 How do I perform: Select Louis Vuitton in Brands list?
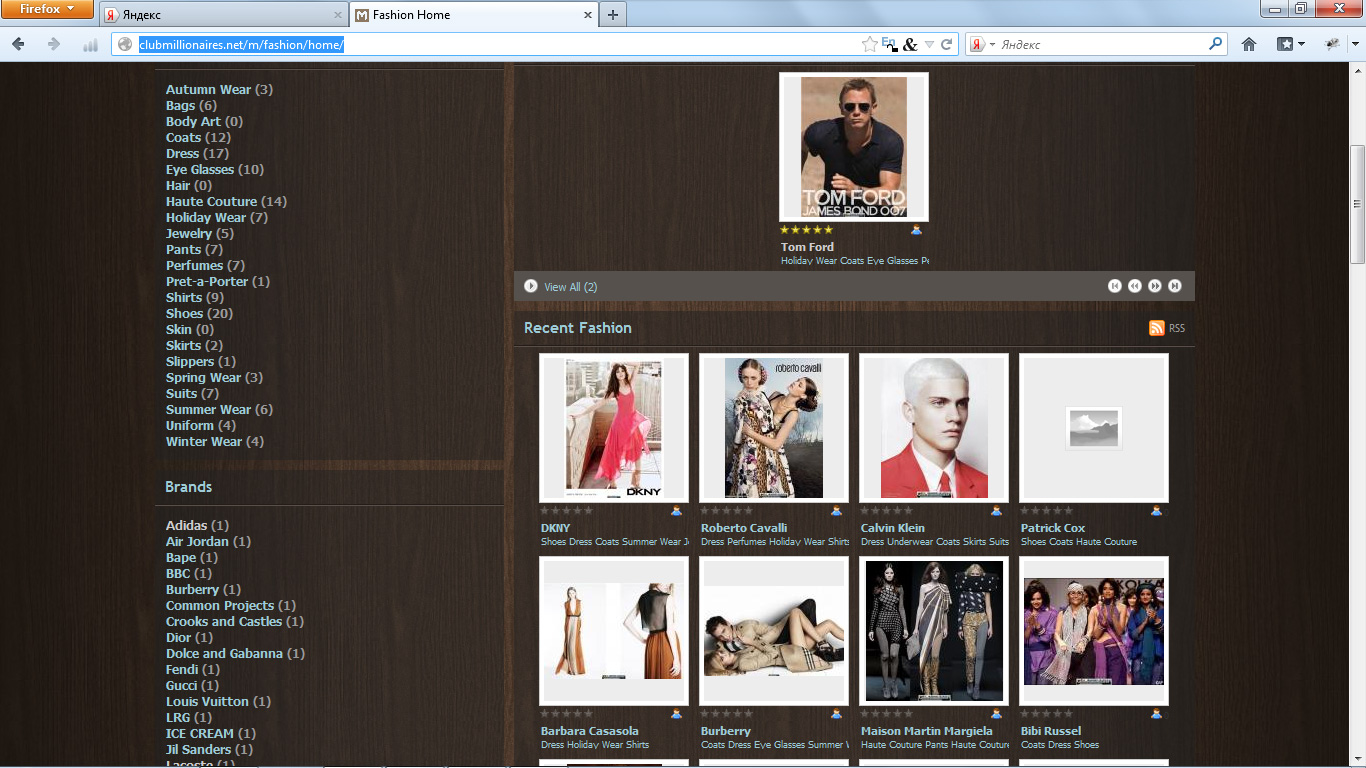coord(207,702)
